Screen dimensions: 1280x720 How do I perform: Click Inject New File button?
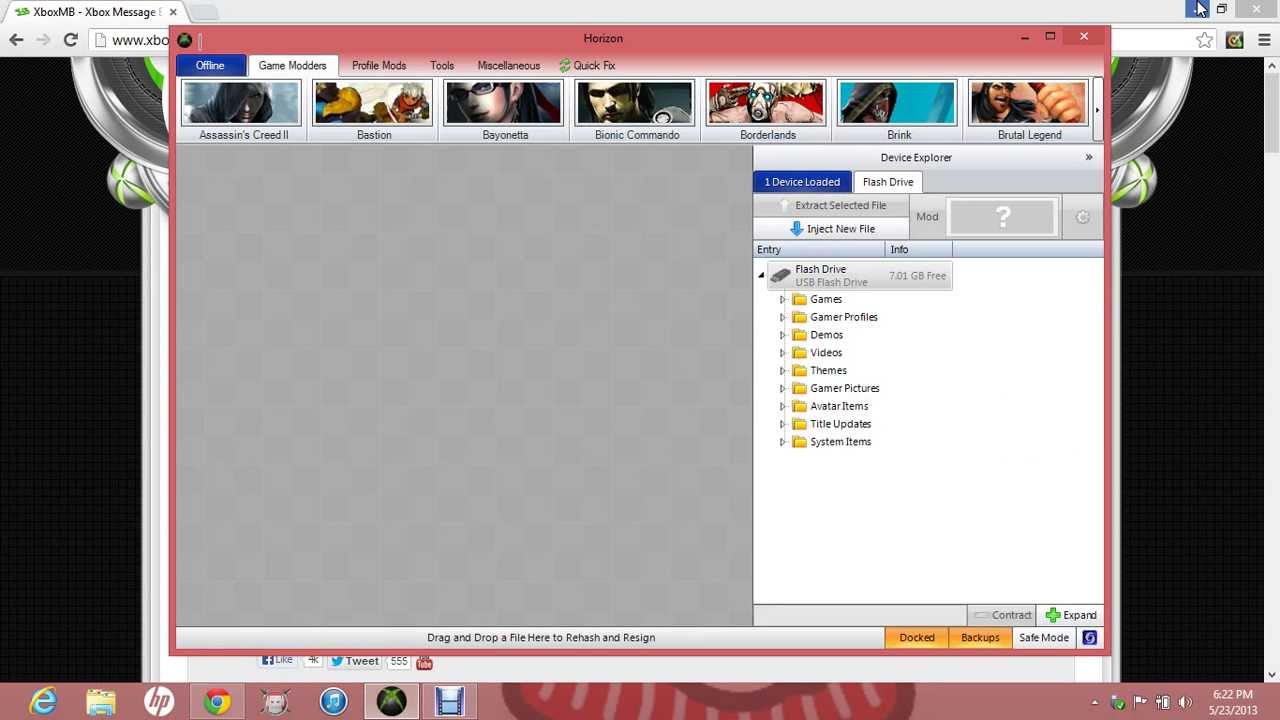[x=832, y=229]
